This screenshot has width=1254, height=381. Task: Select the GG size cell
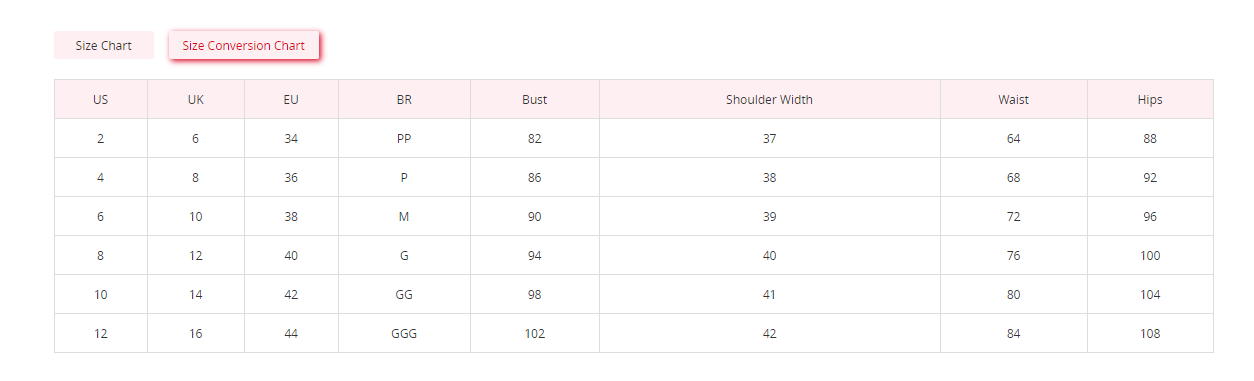[x=404, y=295]
